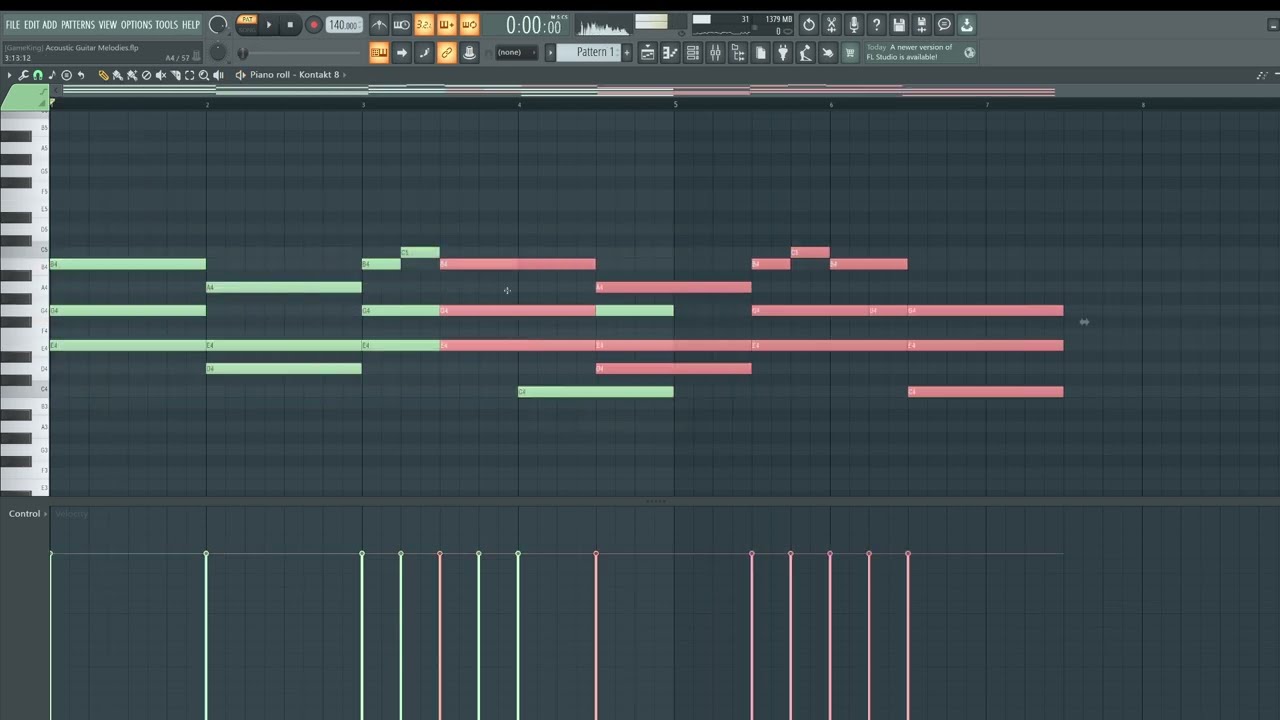Toggle overdub recording icon
Viewport: 1280px width, 720px height.
(446, 25)
